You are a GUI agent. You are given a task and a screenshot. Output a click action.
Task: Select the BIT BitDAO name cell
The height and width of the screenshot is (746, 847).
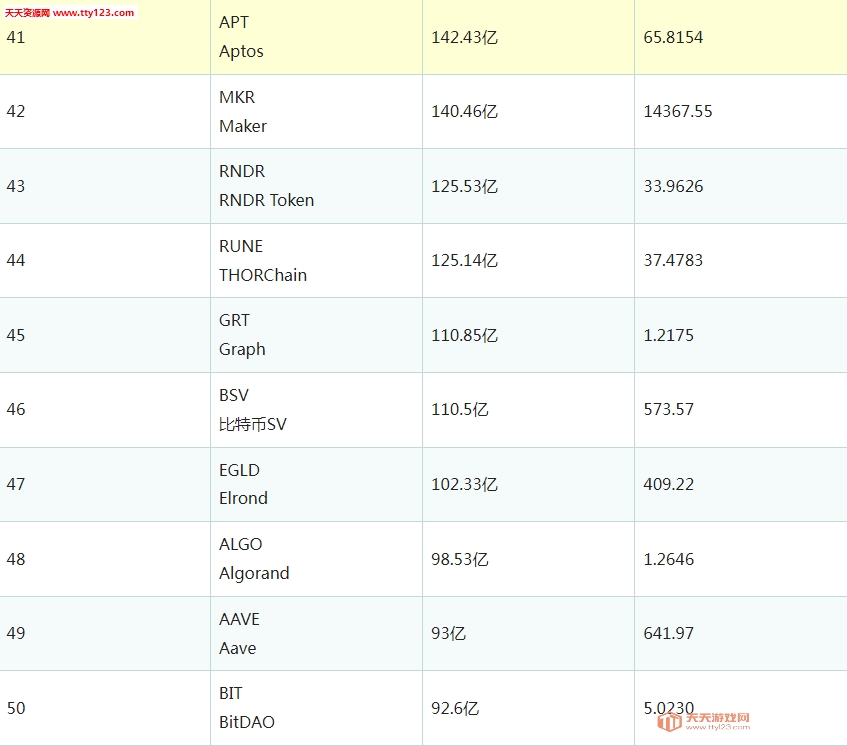(317, 708)
